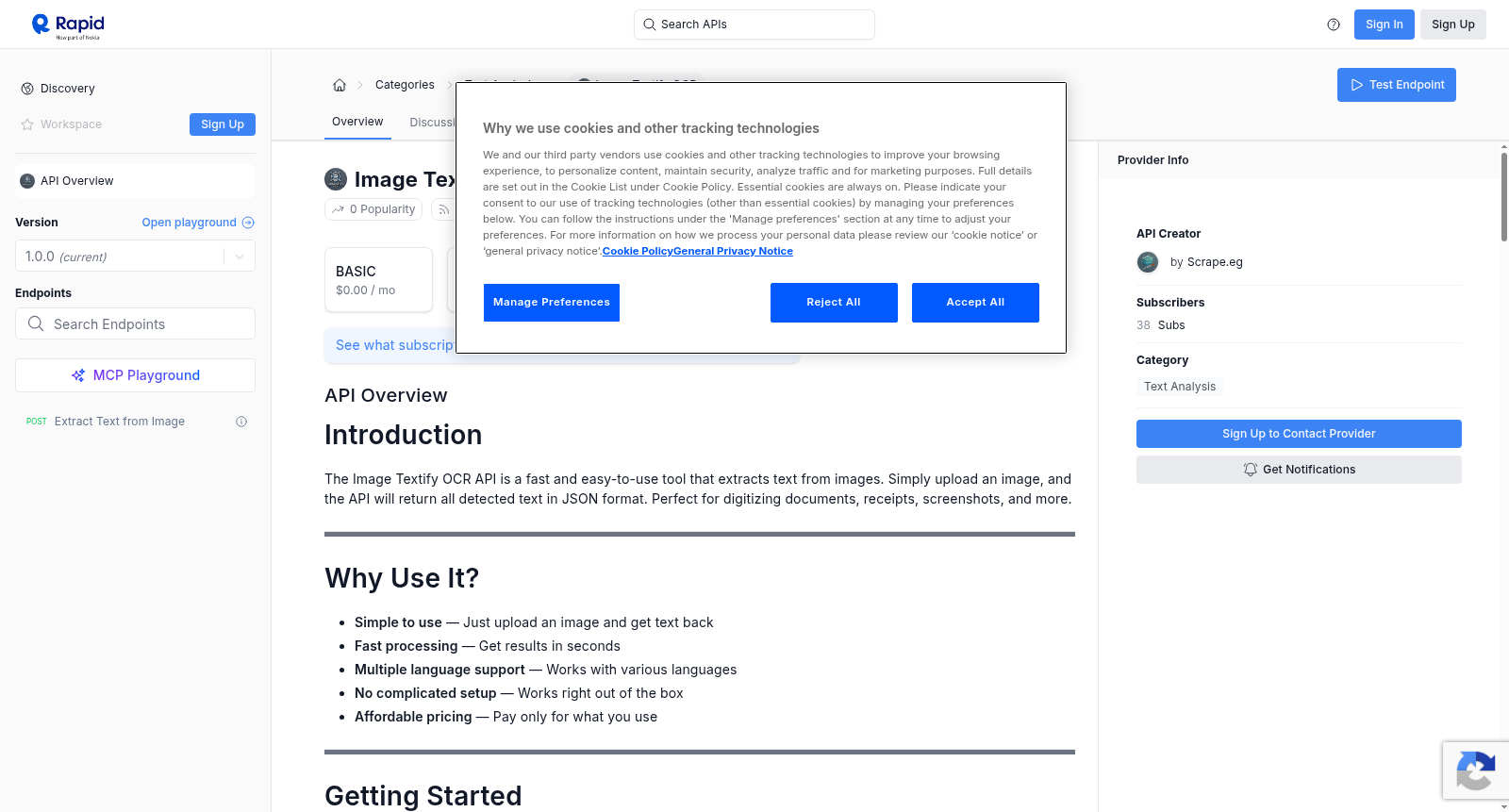Open the Categories breadcrumb
This screenshot has width=1509, height=812.
click(405, 85)
